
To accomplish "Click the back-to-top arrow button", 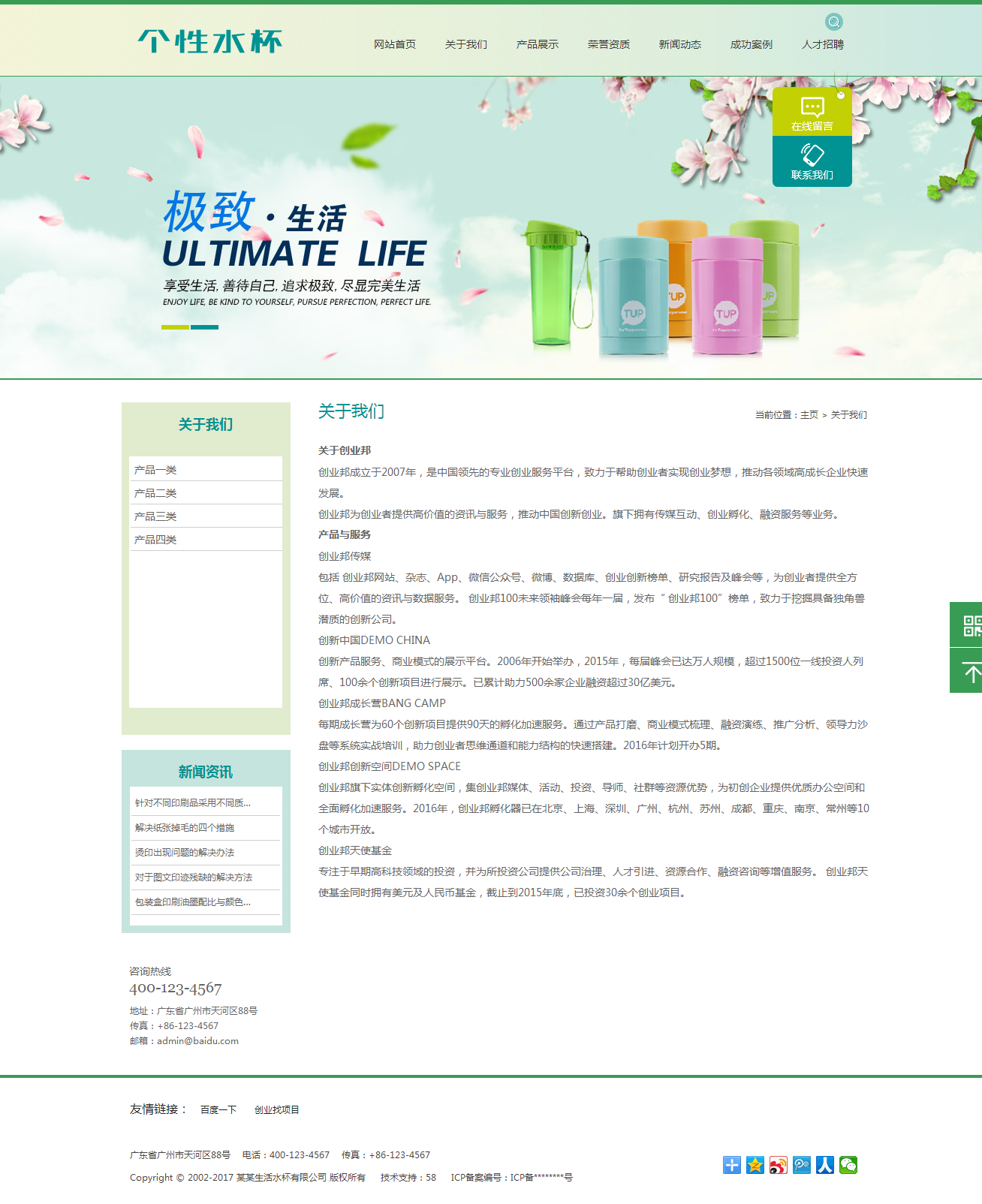I will (969, 672).
